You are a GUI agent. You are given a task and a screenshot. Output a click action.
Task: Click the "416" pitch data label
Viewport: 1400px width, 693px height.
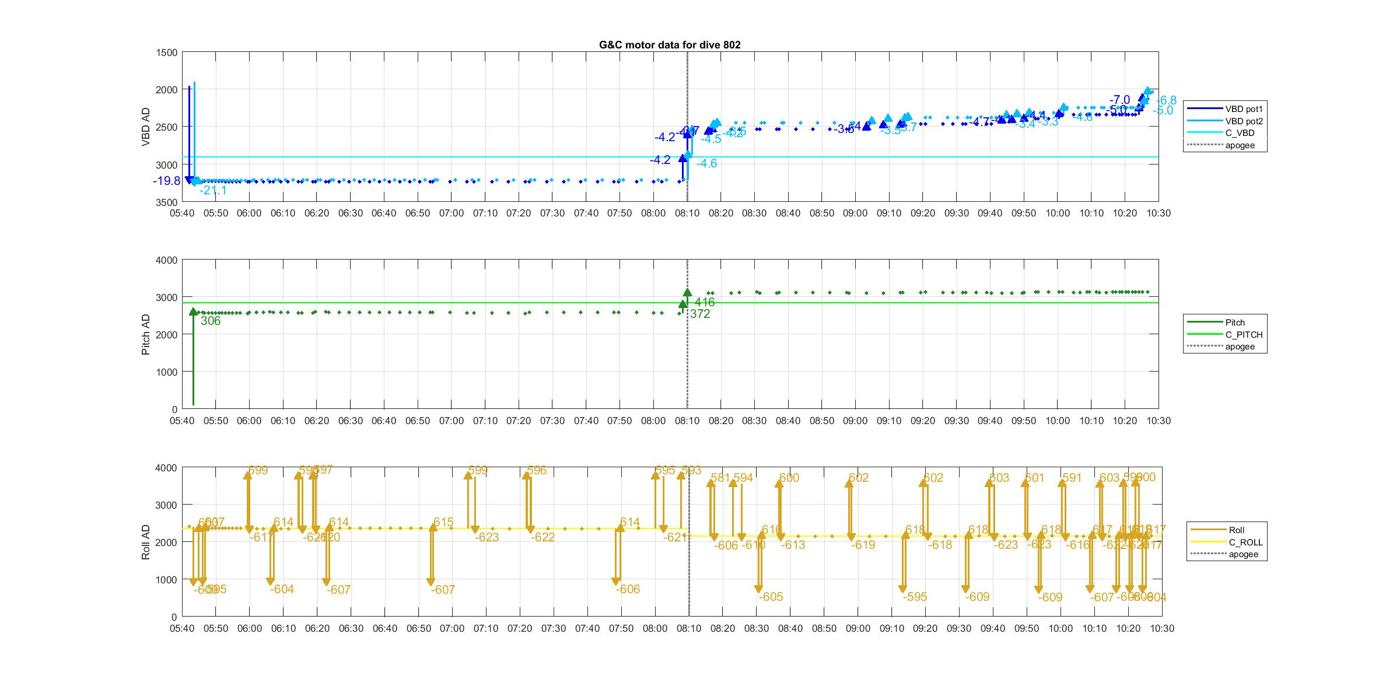[705, 302]
